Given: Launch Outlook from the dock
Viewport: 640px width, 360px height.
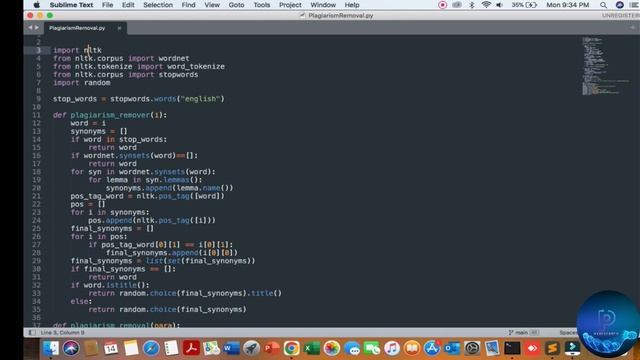Looking at the screenshot, I should [452, 348].
